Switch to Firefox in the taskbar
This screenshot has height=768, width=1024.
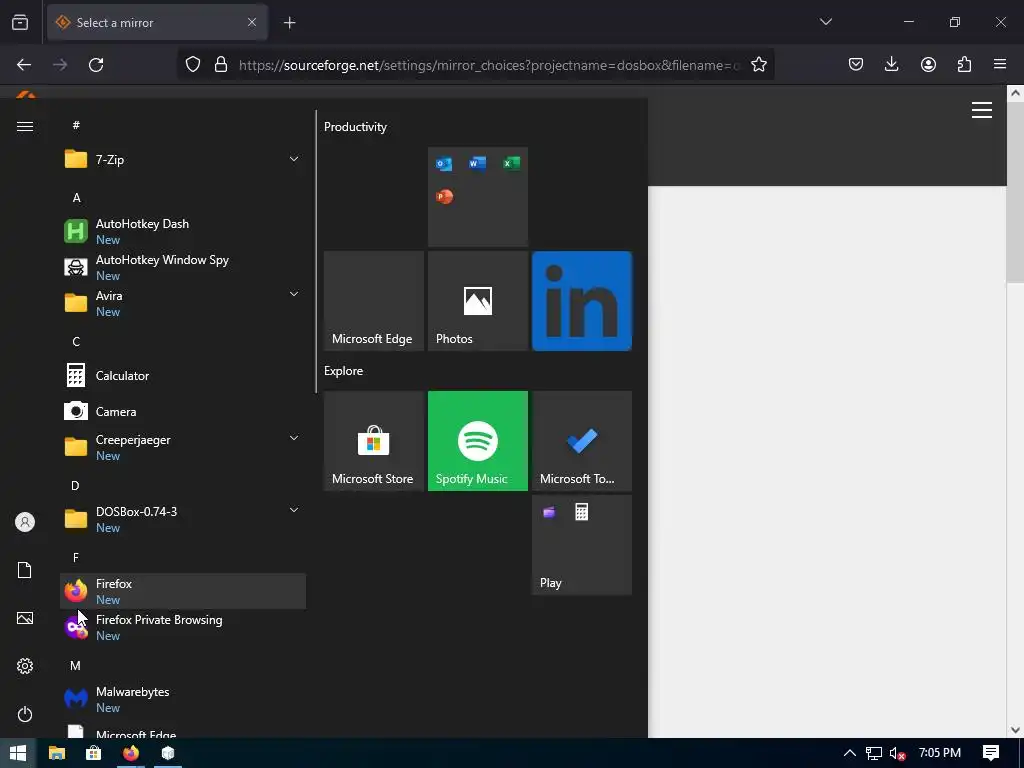[131, 753]
